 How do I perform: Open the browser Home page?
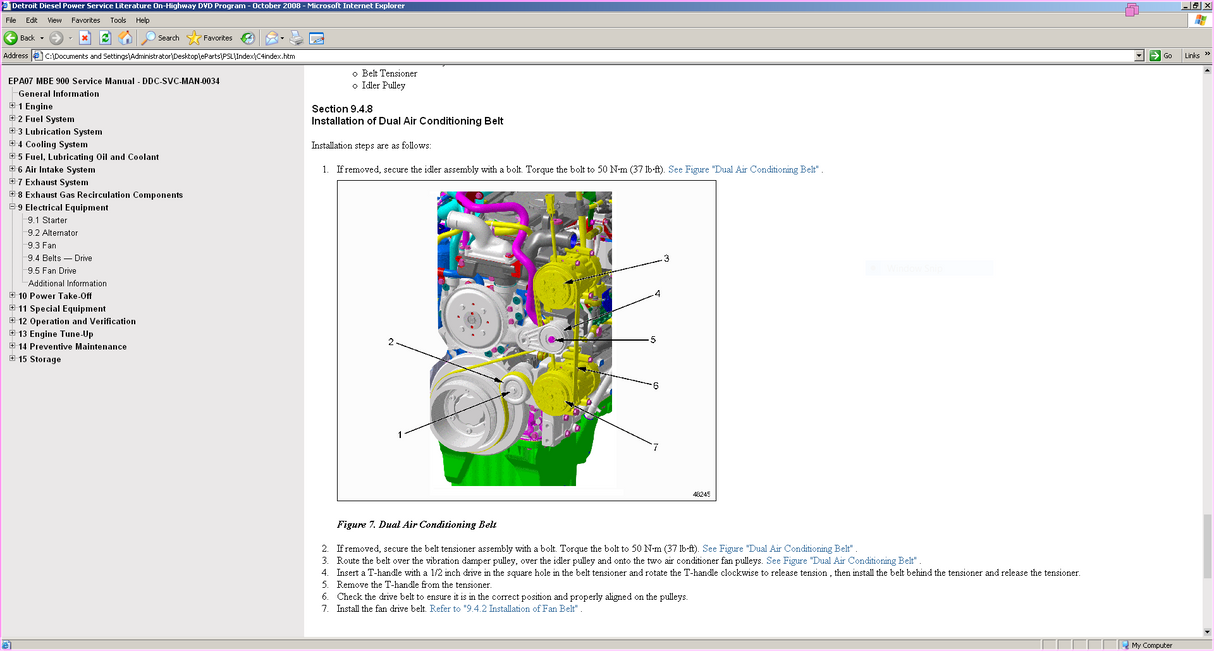[125, 38]
